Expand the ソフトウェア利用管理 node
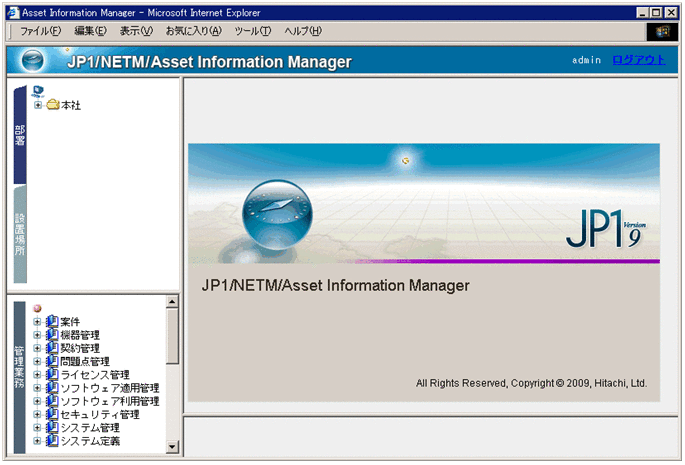 click(37, 401)
